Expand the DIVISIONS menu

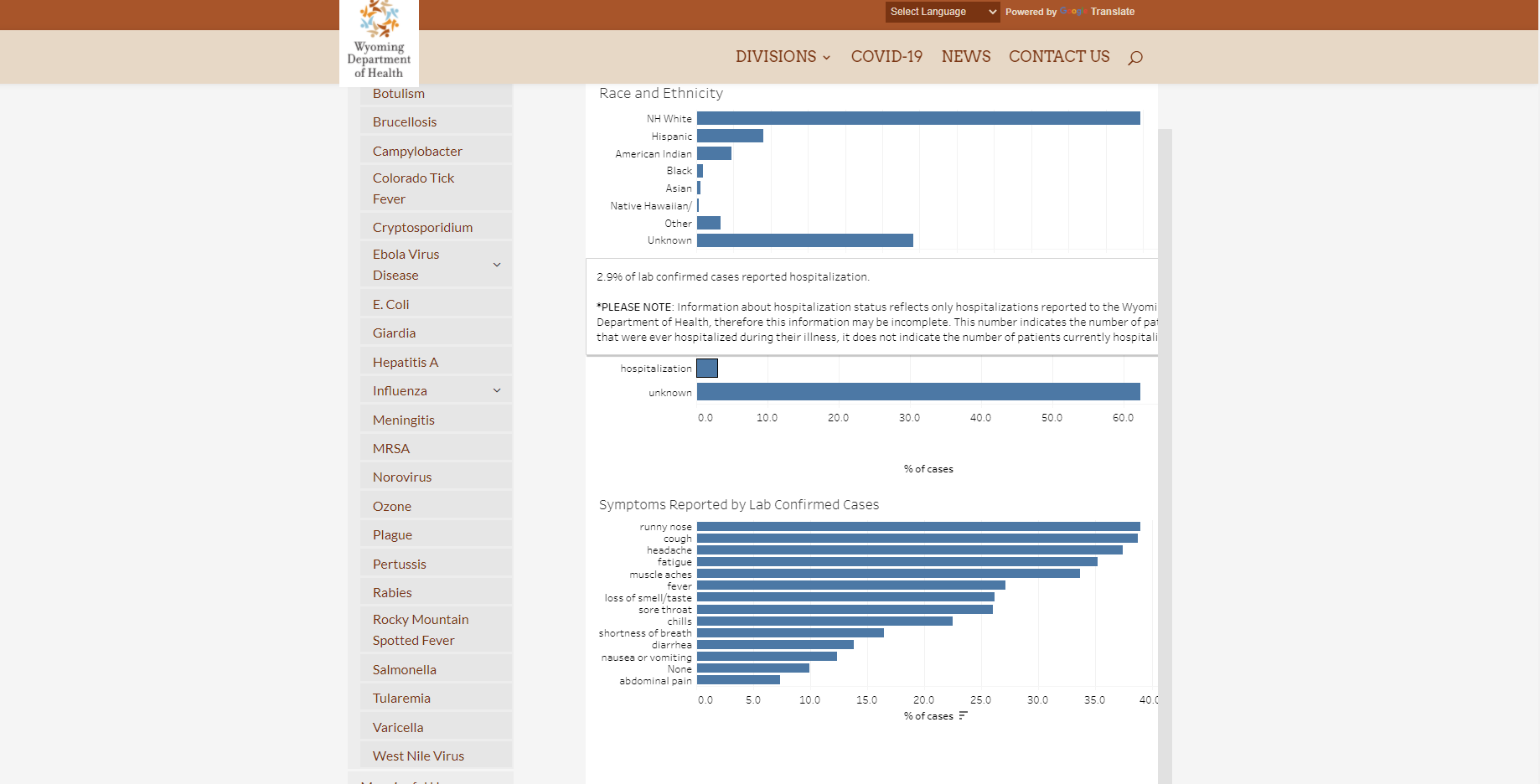[x=783, y=56]
